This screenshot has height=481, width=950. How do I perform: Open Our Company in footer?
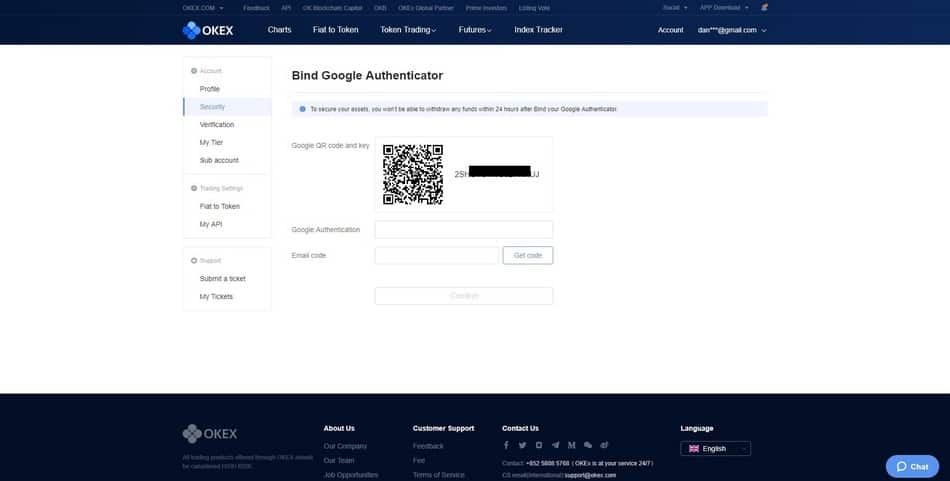pos(345,446)
